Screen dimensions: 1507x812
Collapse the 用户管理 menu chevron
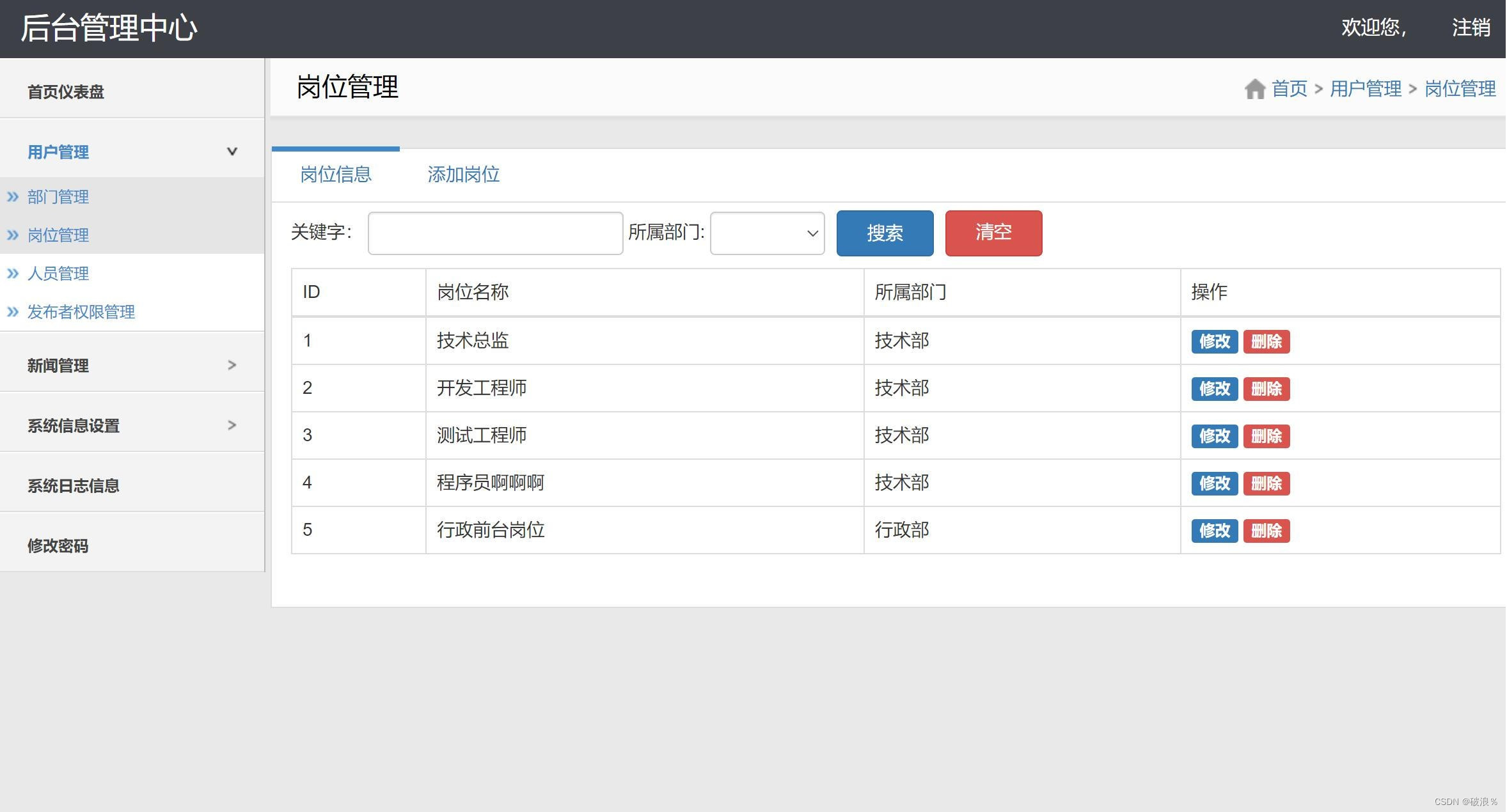point(232,152)
